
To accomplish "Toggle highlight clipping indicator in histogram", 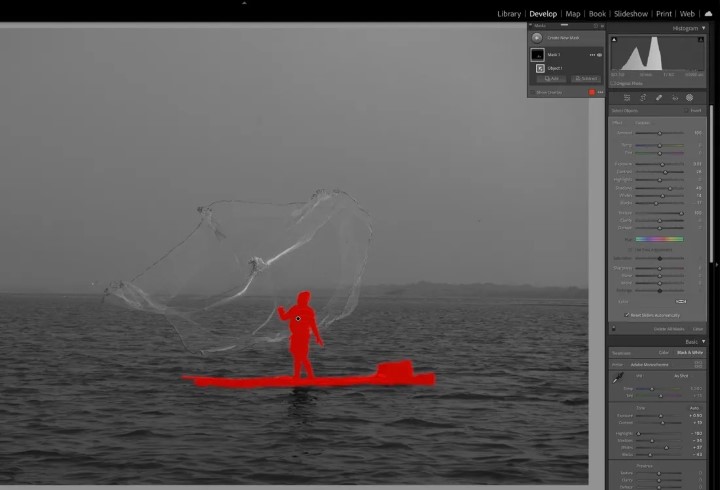I will tap(701, 39).
